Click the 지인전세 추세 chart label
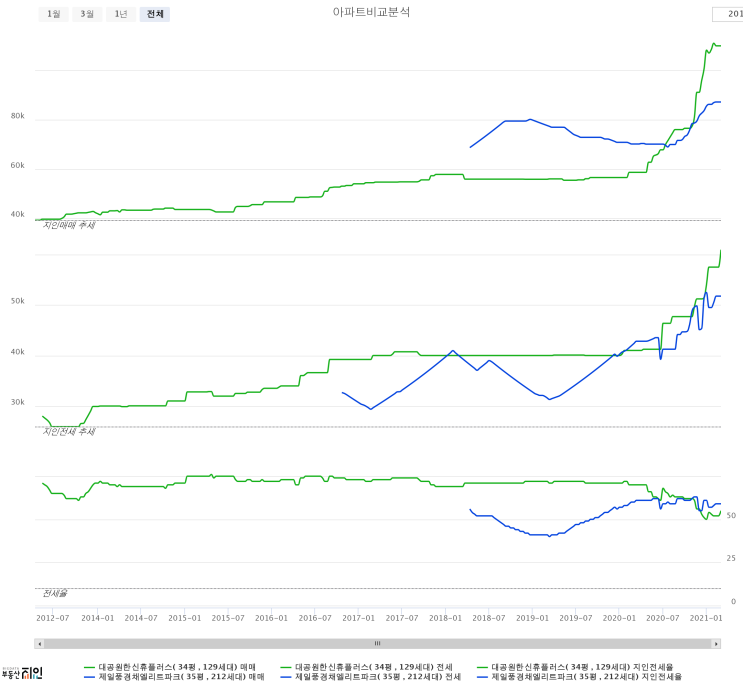The height and width of the screenshot is (695, 743). tap(69, 432)
